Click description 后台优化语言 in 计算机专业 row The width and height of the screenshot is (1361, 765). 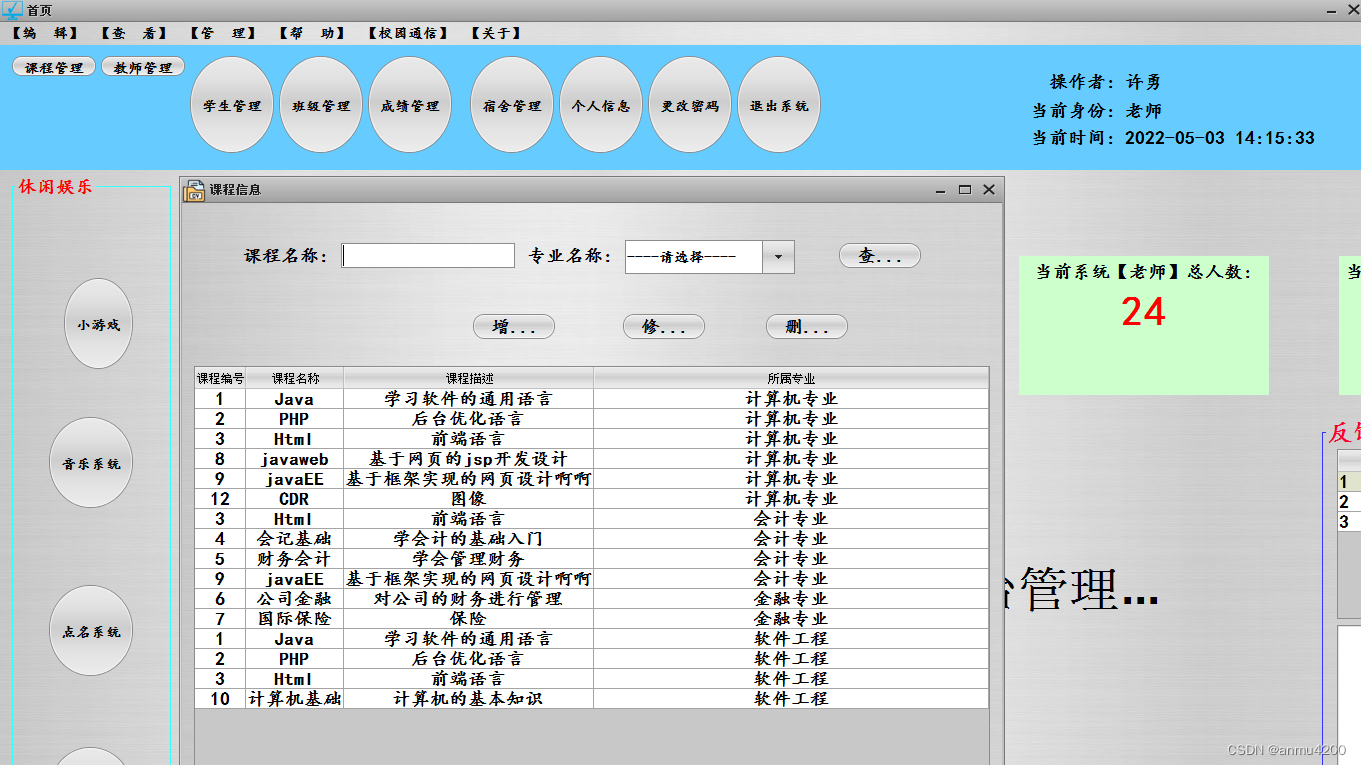click(x=468, y=419)
